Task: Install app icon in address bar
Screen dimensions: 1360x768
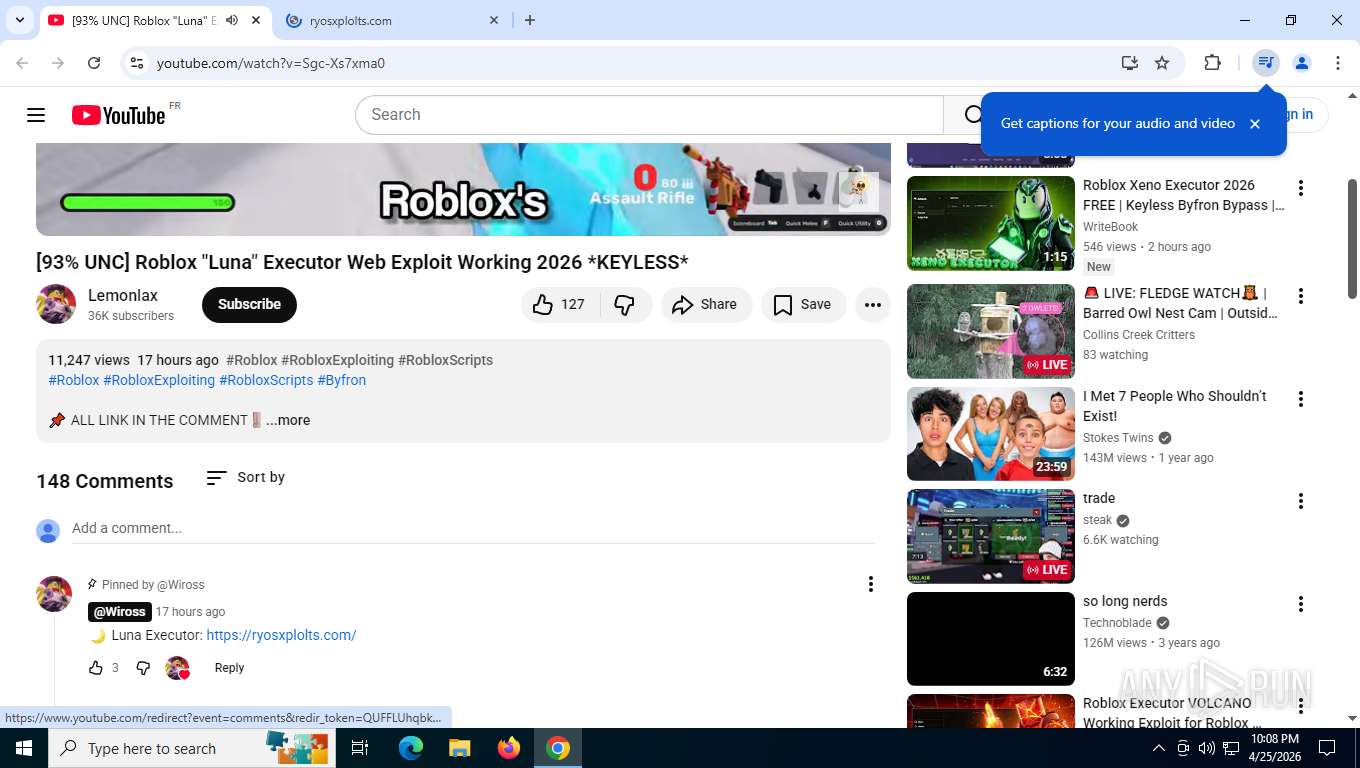Action: (1130, 63)
